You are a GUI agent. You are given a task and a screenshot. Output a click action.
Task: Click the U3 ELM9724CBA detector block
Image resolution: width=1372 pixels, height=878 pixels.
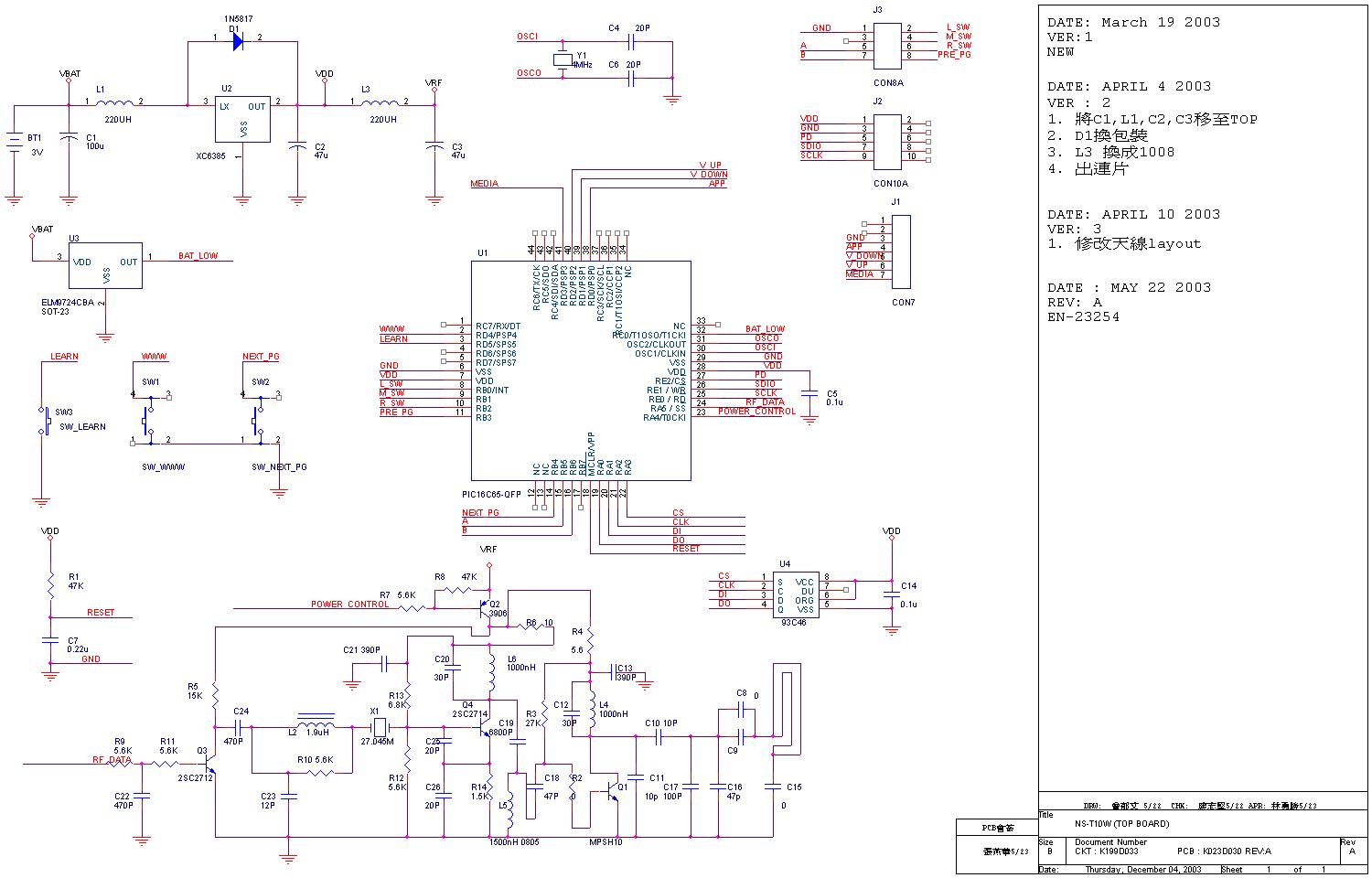105,265
